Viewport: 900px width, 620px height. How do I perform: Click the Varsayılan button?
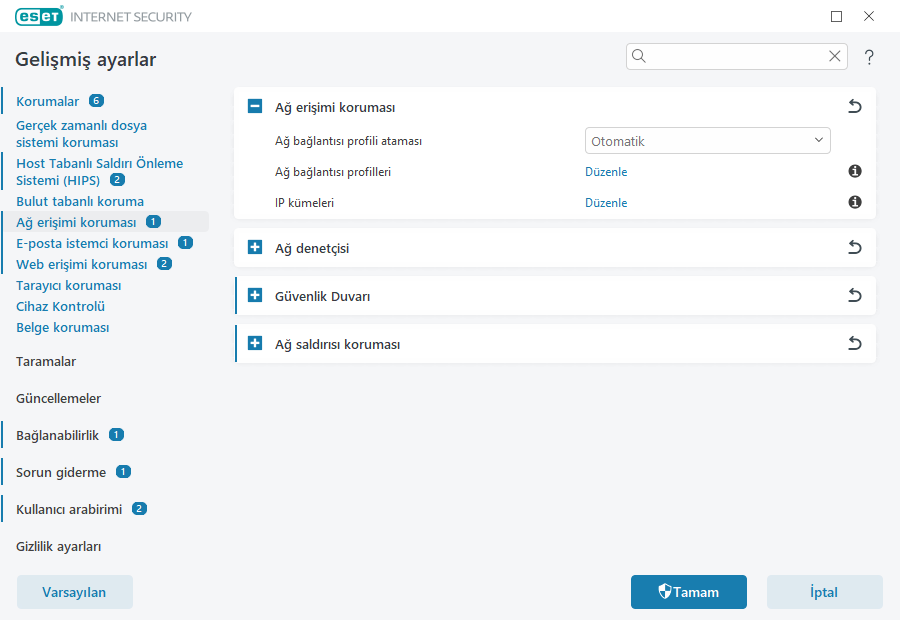(75, 592)
